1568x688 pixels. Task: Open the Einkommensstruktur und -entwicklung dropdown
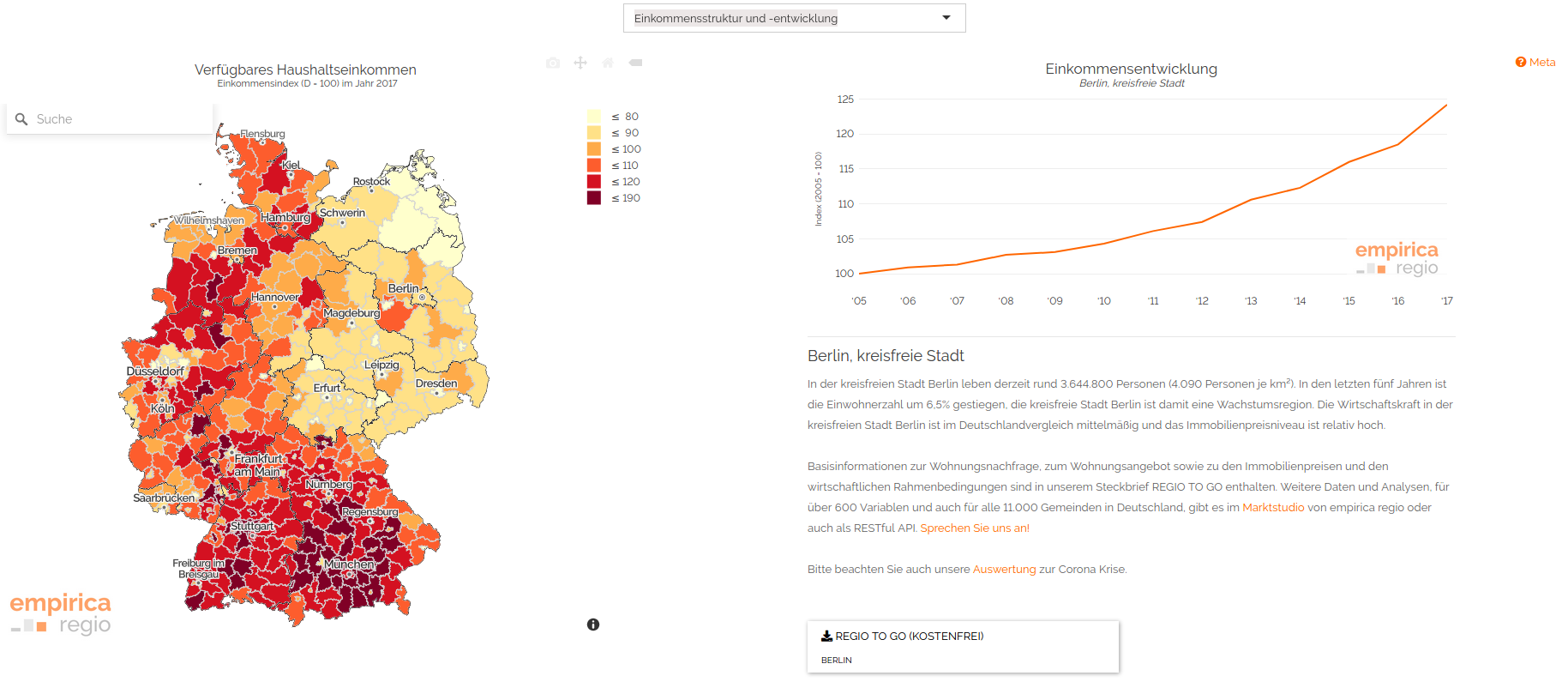[793, 18]
